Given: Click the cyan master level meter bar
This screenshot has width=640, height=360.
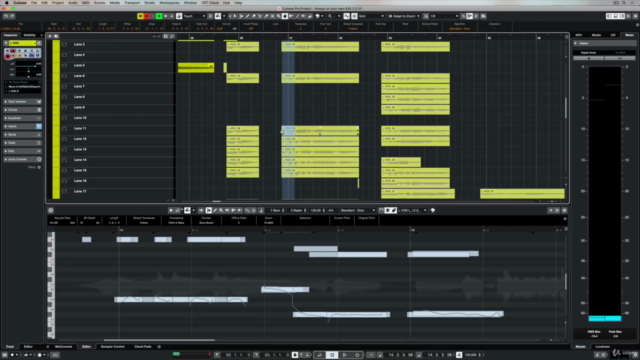Looking at the screenshot, I should pyautogui.click(x=604, y=318).
